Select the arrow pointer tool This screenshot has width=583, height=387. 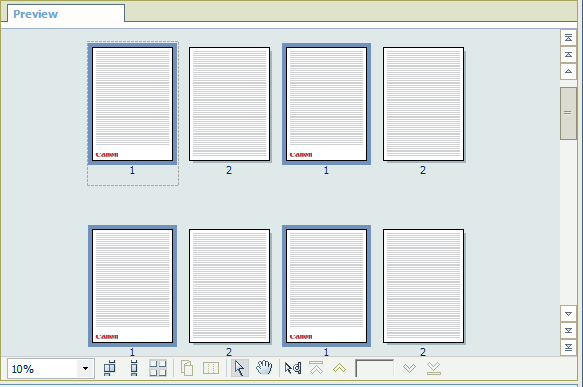point(240,368)
